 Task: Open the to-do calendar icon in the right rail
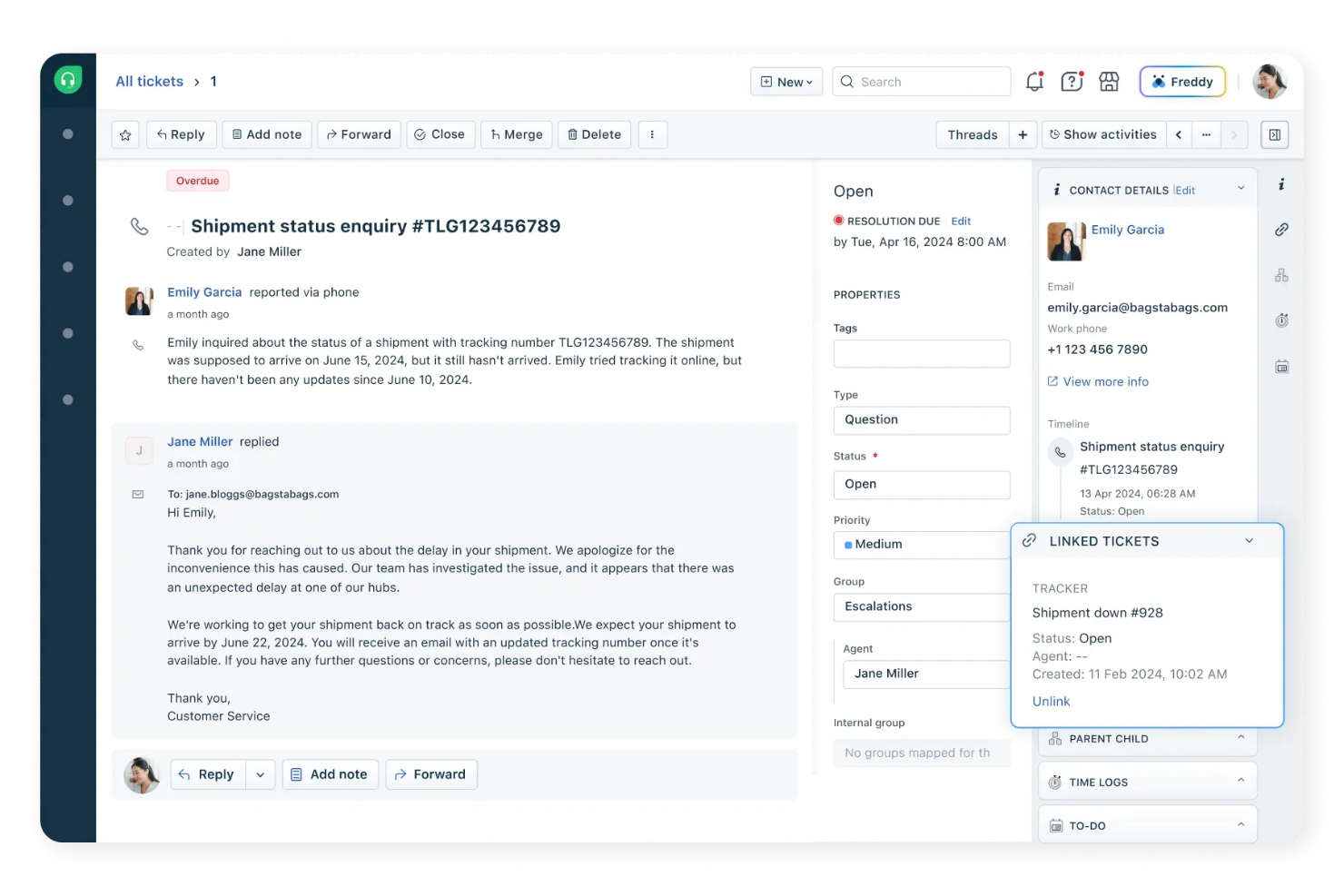point(1281,365)
